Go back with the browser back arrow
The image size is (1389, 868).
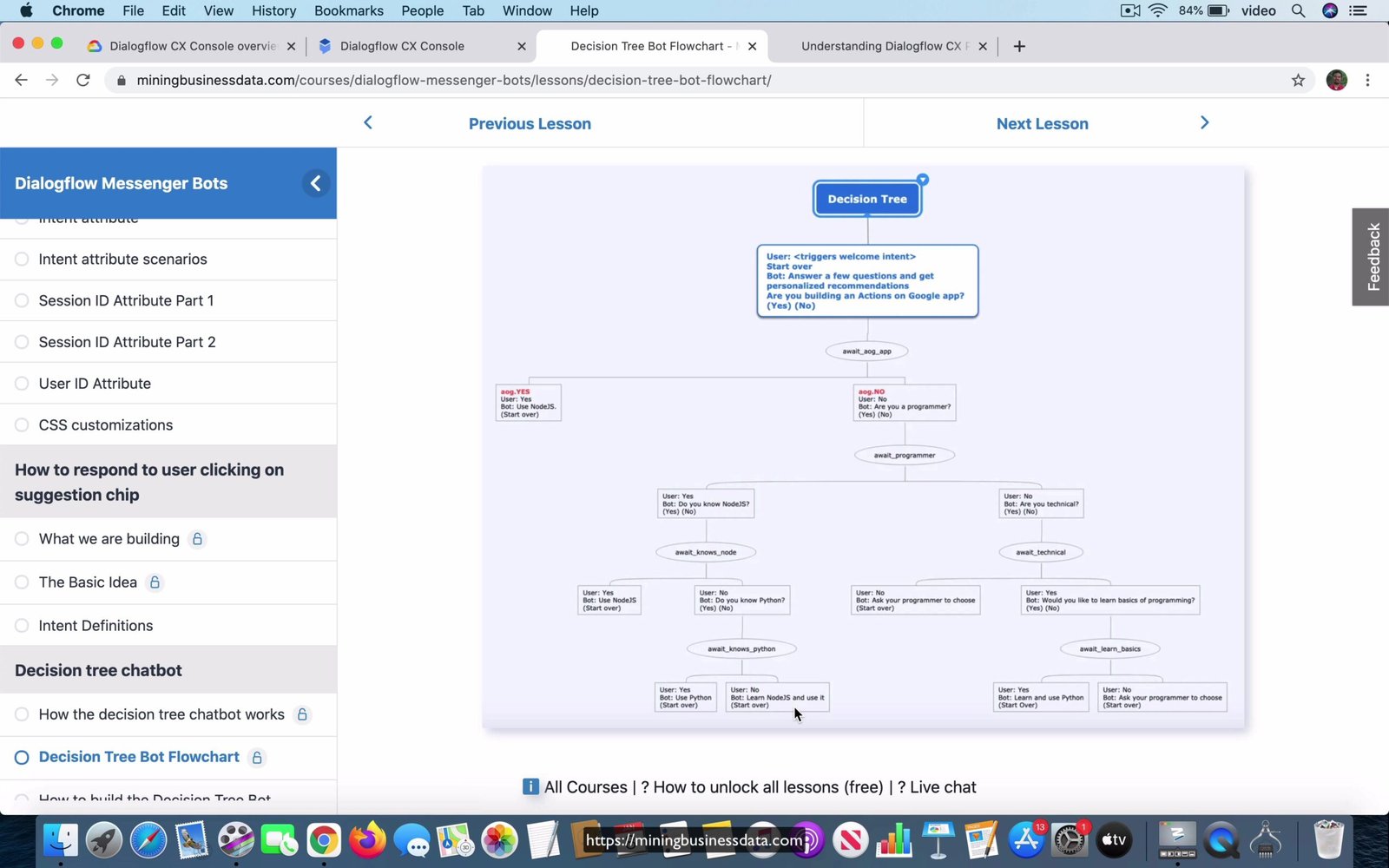click(22, 80)
